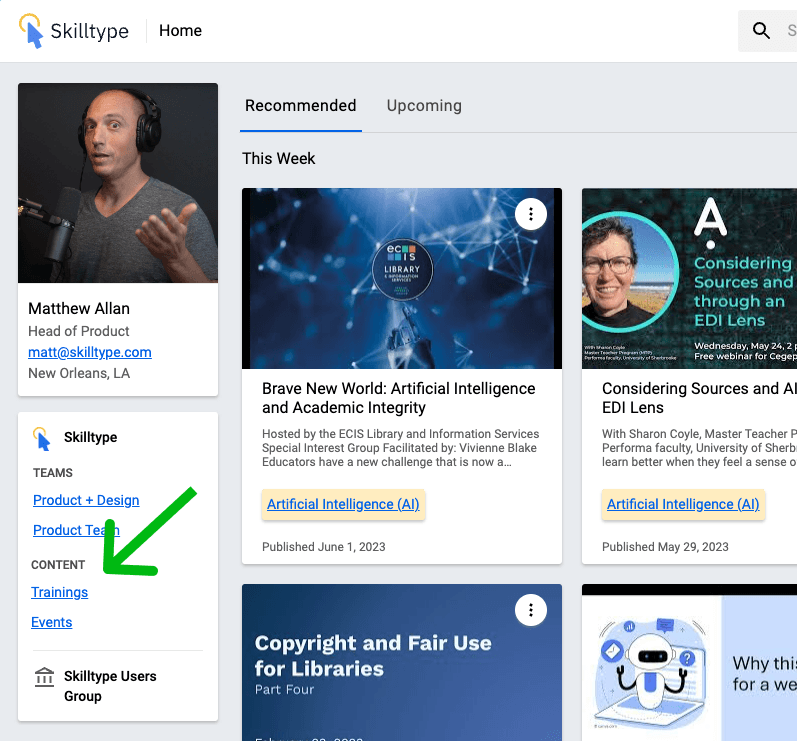This screenshot has width=797, height=741.
Task: Open the Events content link
Action: point(51,622)
